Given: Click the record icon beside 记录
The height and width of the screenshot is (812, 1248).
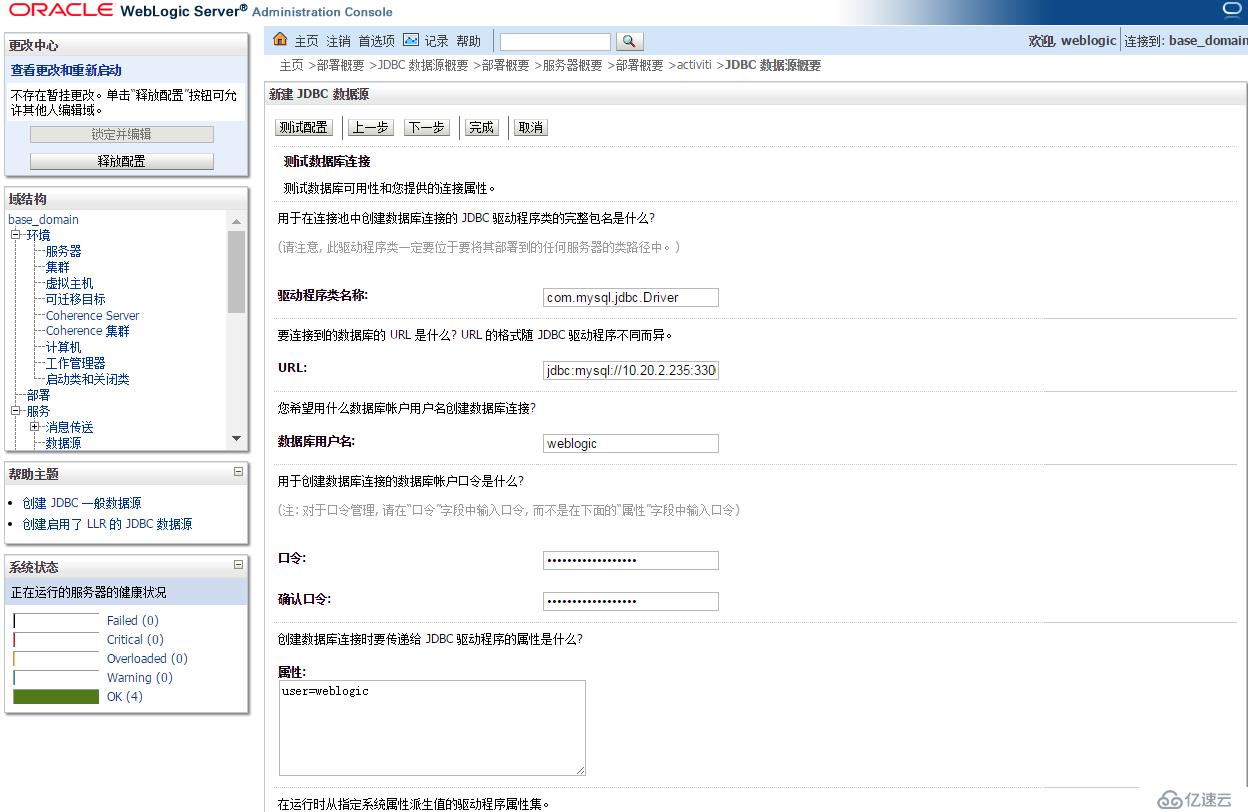Looking at the screenshot, I should pyautogui.click(x=411, y=40).
